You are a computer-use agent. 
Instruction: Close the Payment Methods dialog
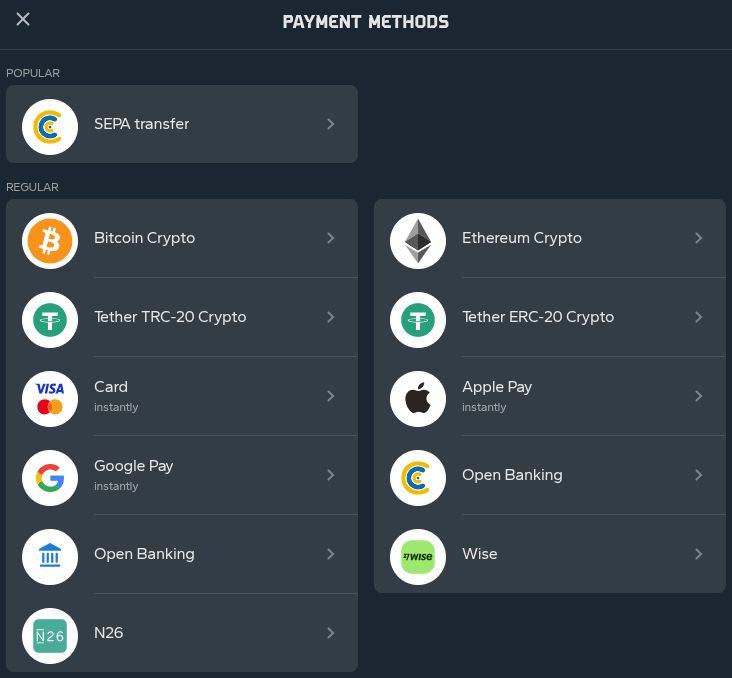[x=23, y=19]
